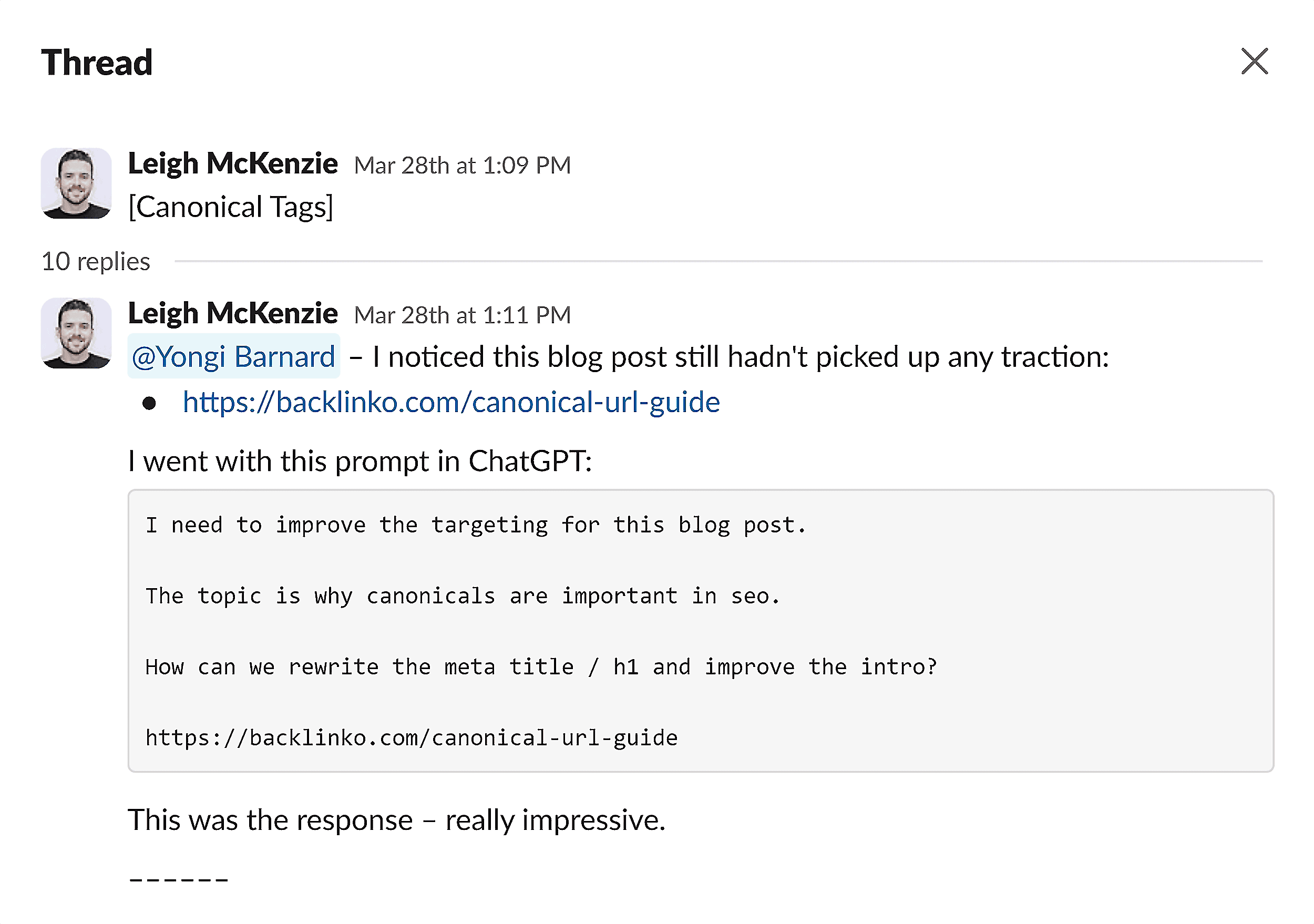Click the URL inside the code block

412,738
